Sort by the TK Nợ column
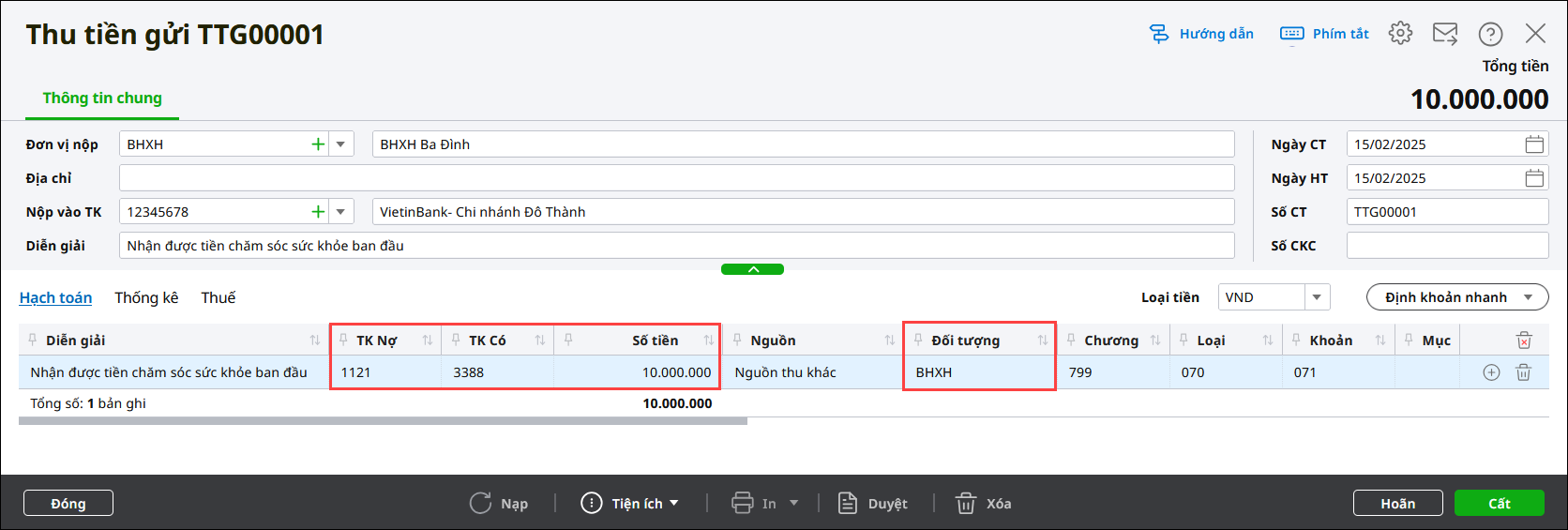 pos(428,341)
